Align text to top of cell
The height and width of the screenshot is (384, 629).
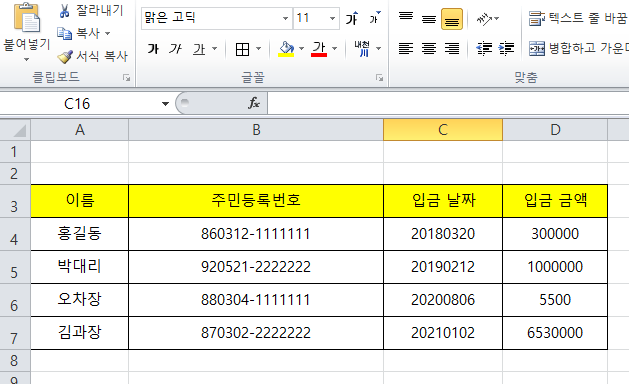coord(406,18)
